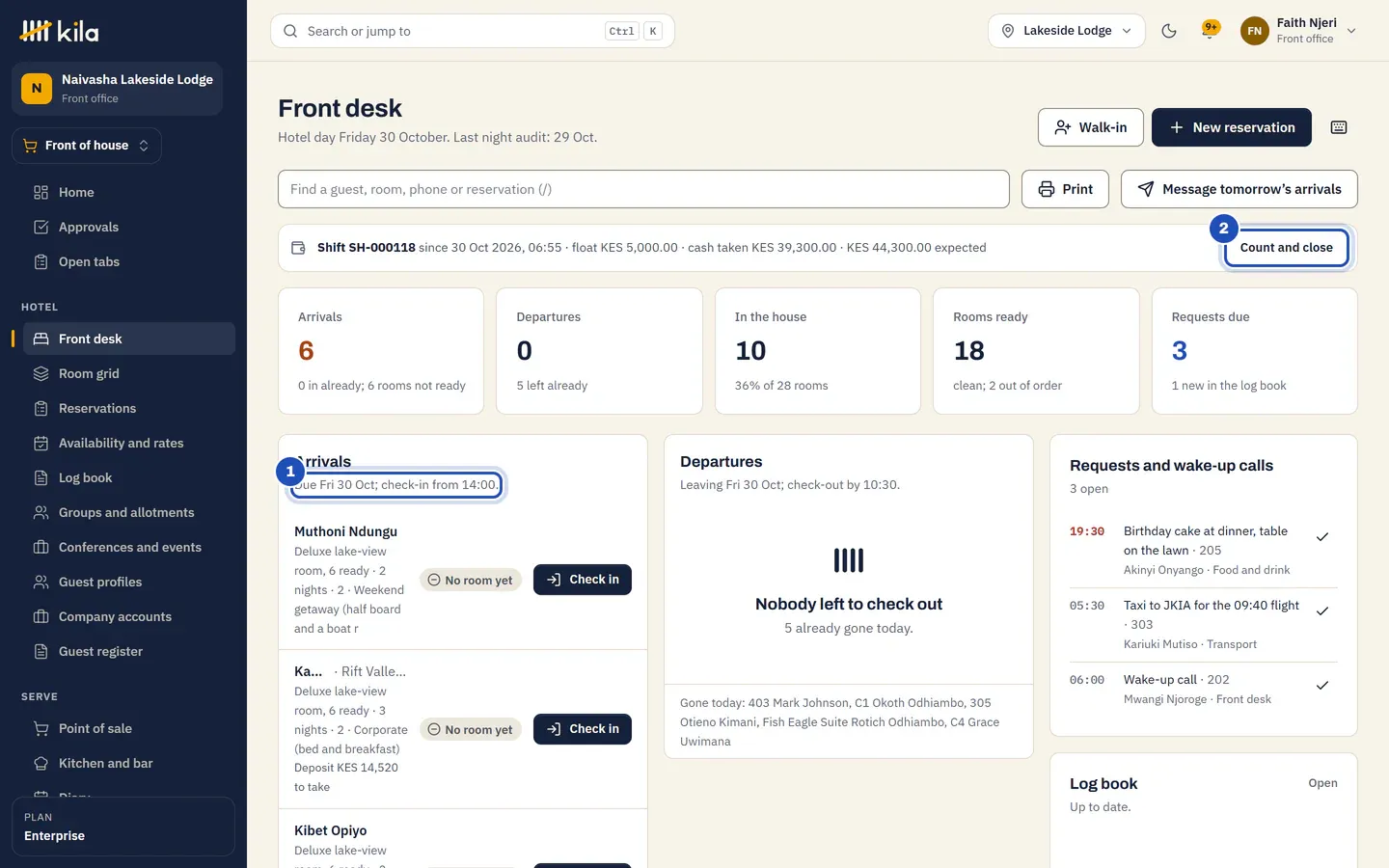Message tomorrow's arrivals
Screen dimensions: 1389x868
pos(1239,189)
